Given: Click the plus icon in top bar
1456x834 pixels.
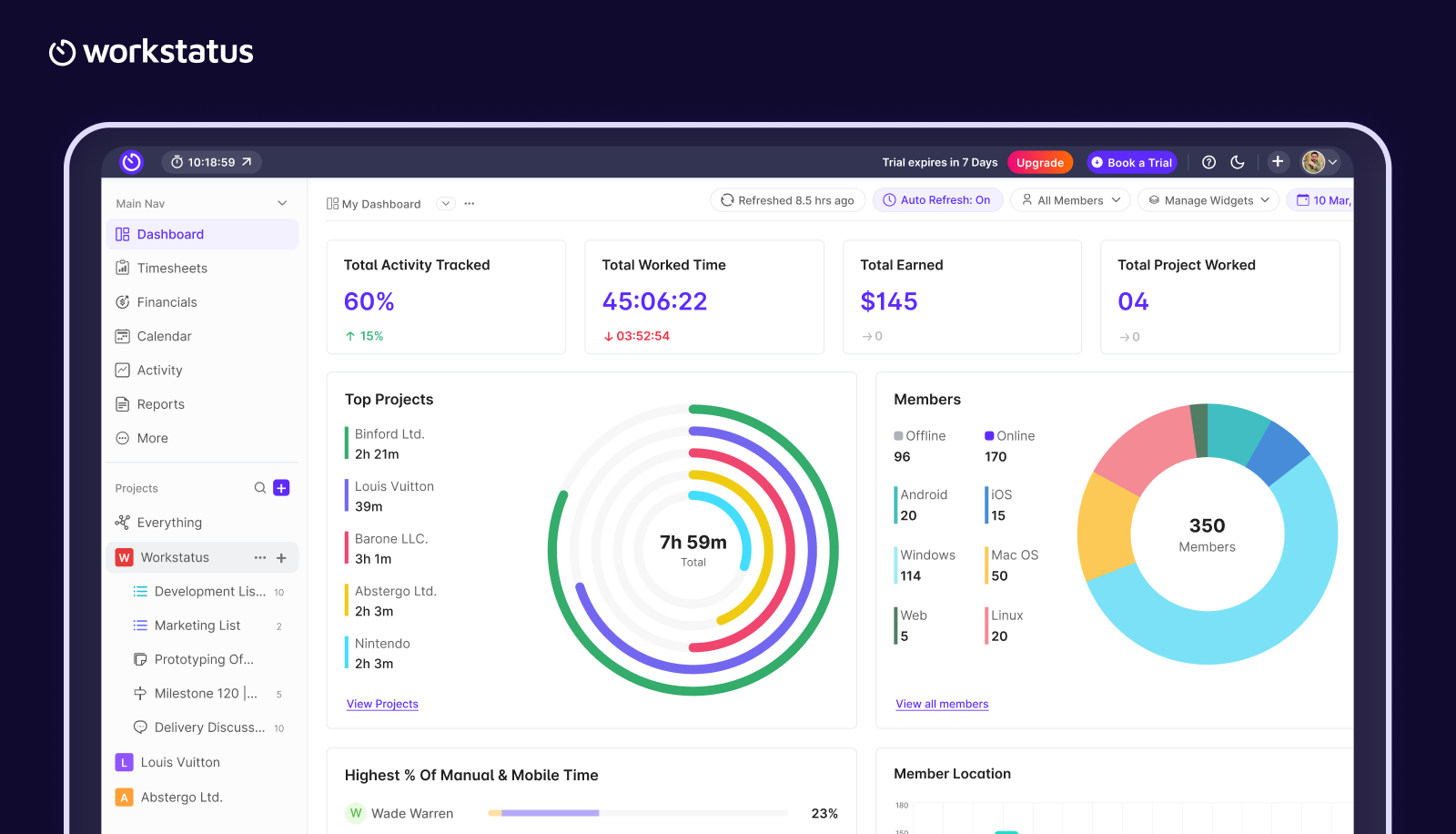Looking at the screenshot, I should click(x=1278, y=161).
